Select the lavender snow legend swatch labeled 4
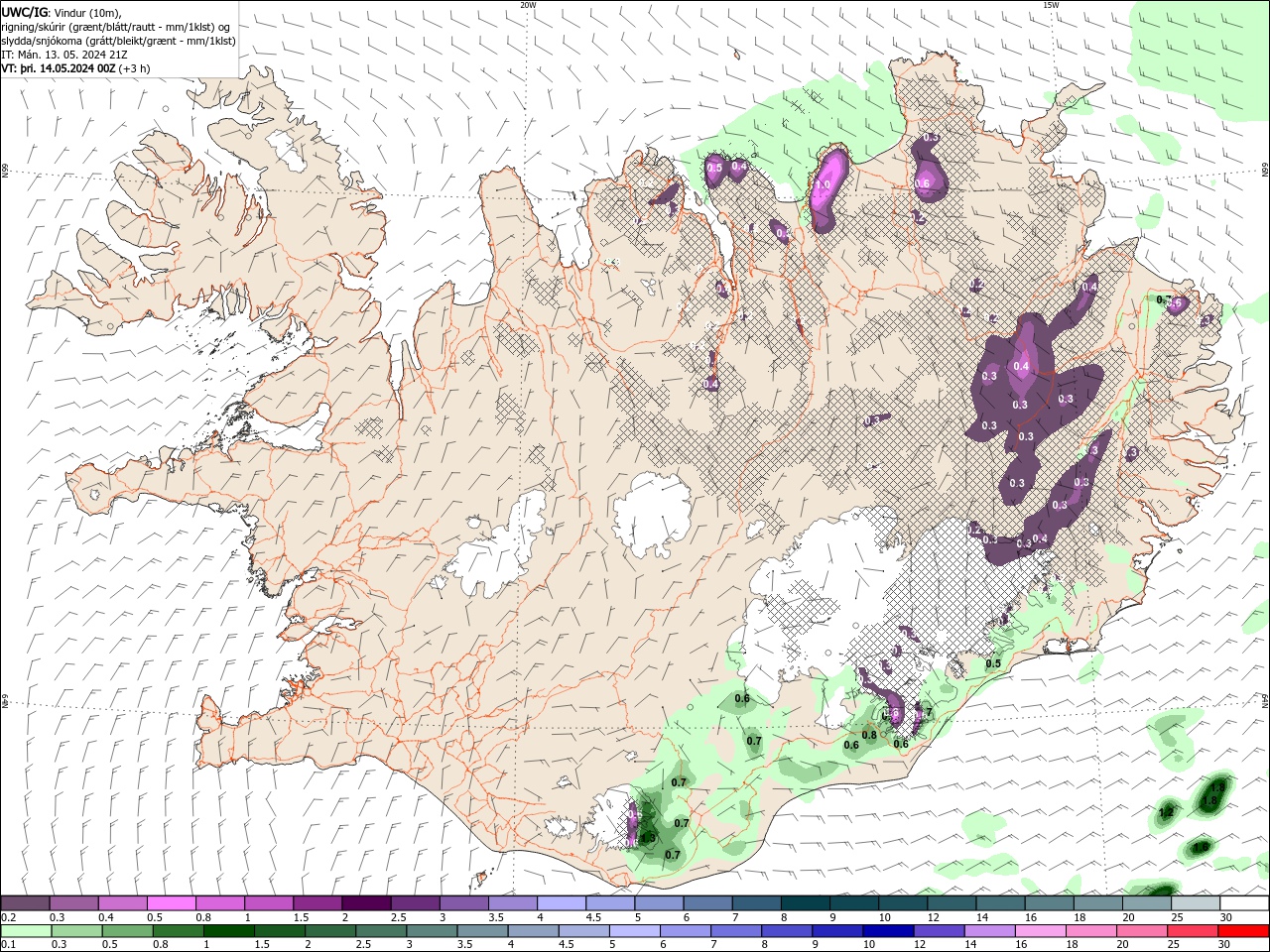The height and width of the screenshot is (952, 1270). tap(561, 903)
